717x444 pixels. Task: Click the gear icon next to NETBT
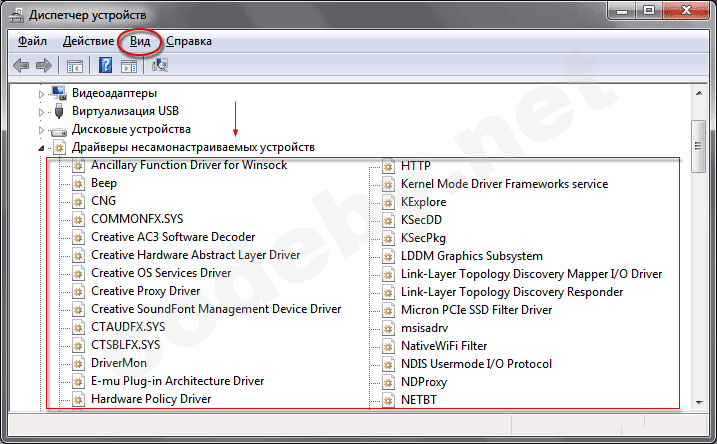point(388,401)
